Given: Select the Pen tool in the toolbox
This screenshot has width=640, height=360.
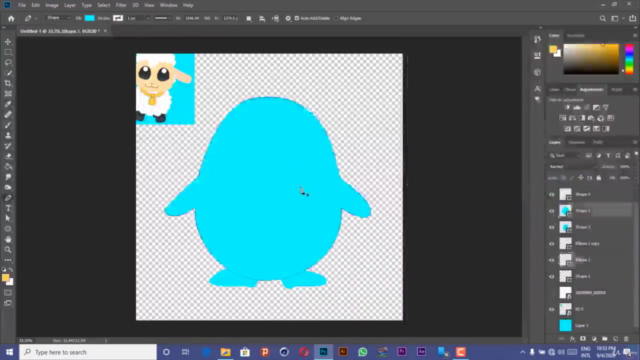Looking at the screenshot, I should click(8, 198).
